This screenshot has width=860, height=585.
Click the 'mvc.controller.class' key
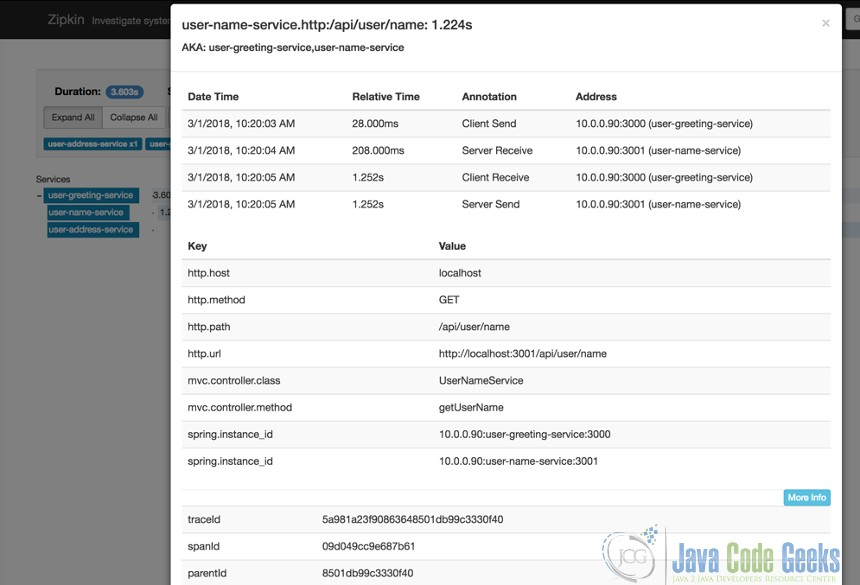click(234, 380)
